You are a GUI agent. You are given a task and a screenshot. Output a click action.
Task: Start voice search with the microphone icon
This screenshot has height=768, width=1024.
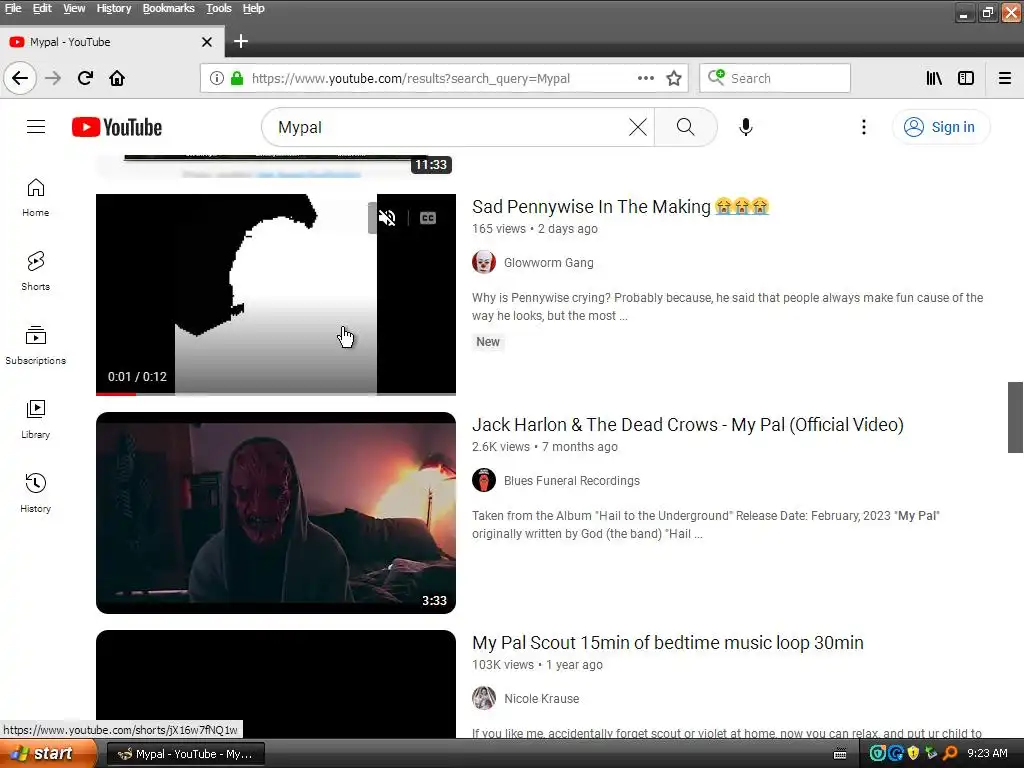(746, 127)
